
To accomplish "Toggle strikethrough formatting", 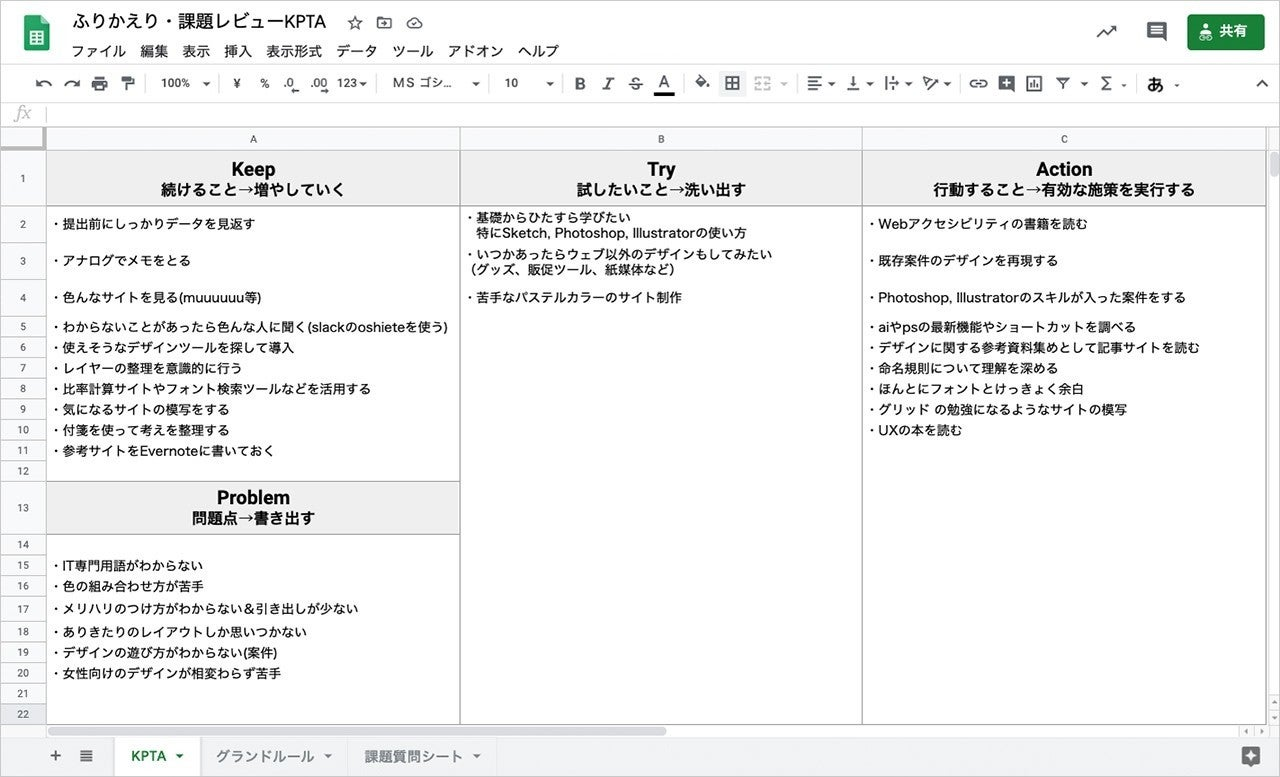I will pos(635,84).
